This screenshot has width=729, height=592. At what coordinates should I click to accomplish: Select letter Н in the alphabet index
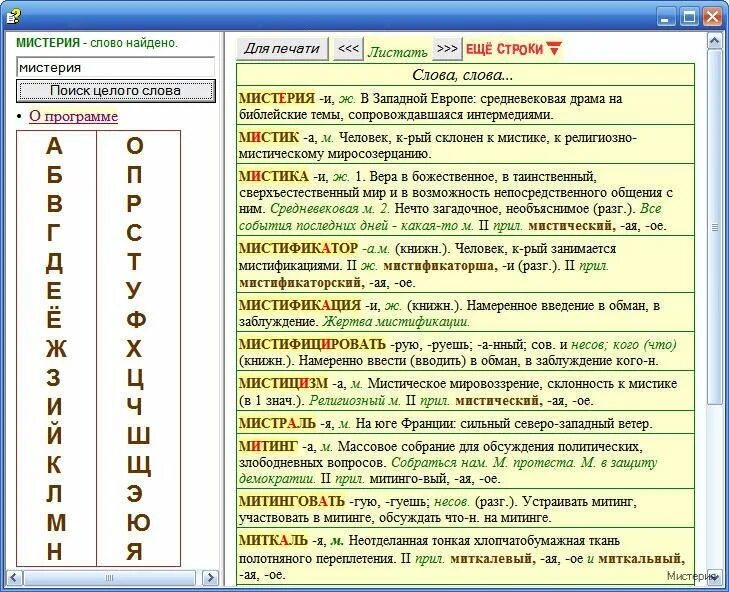(x=54, y=552)
